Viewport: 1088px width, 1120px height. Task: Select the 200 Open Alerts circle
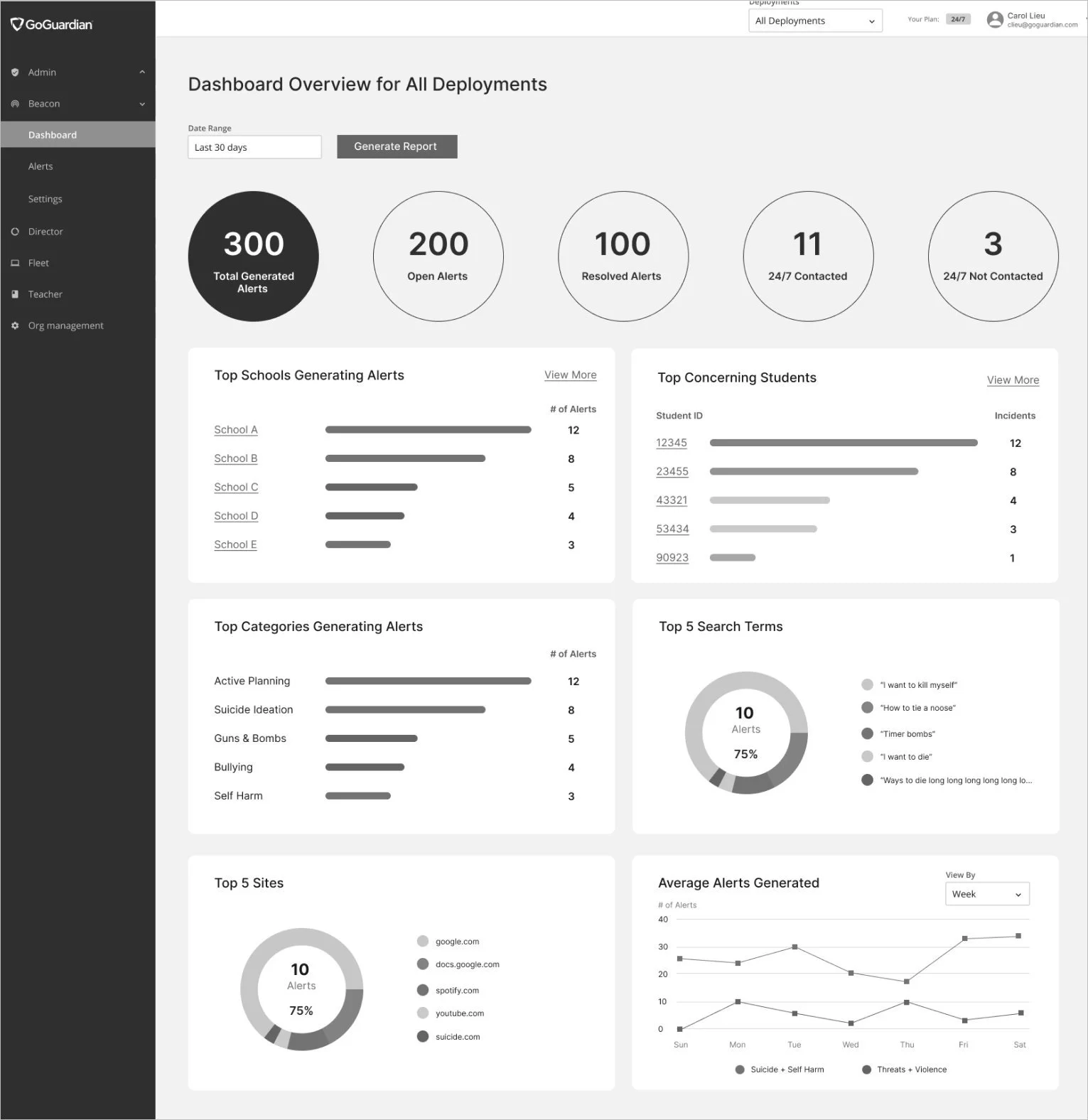pos(438,256)
